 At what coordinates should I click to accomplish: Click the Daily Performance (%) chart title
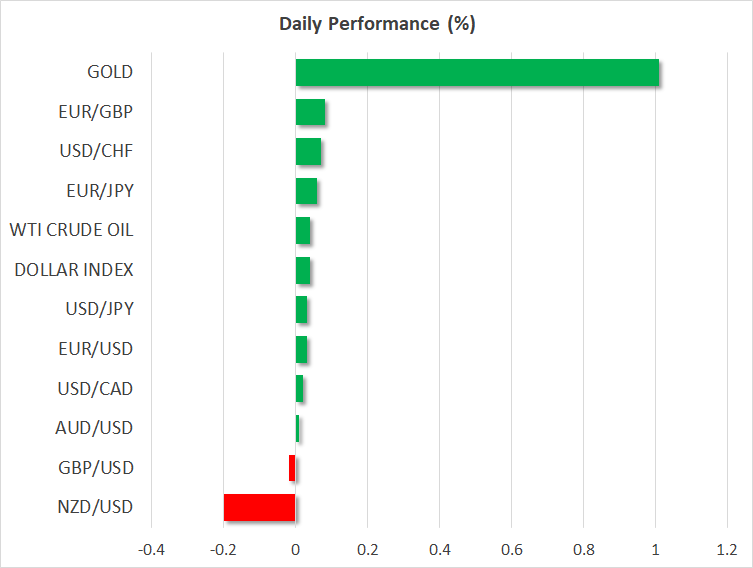pos(376,25)
